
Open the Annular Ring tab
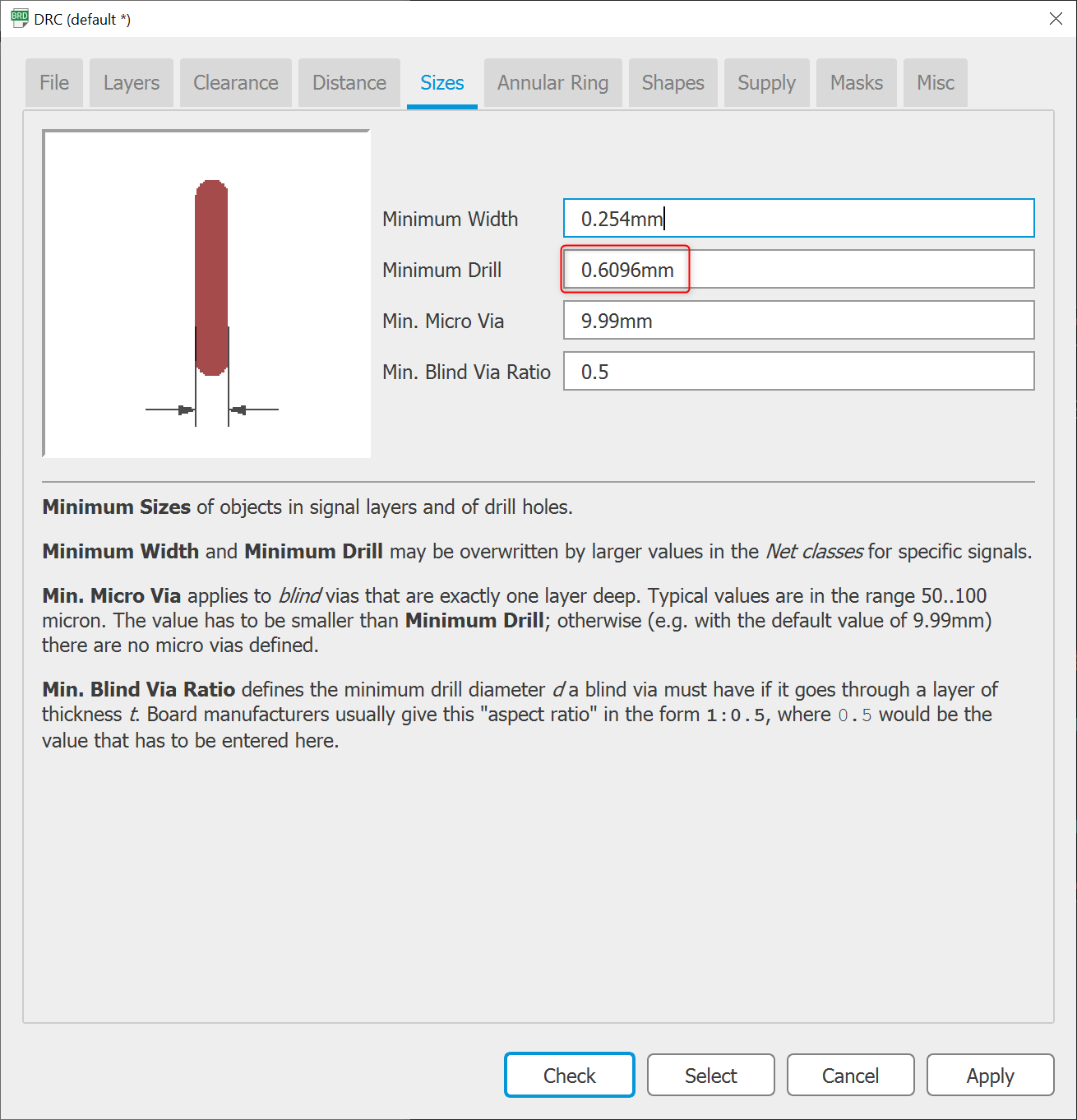click(552, 82)
